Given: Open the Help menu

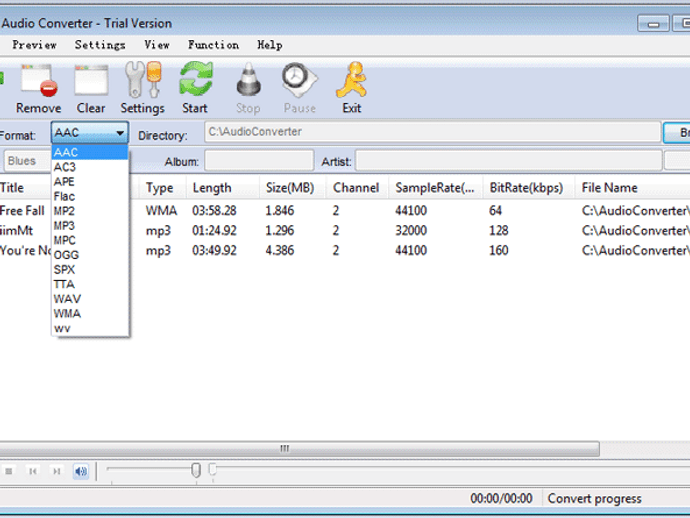Looking at the screenshot, I should tap(270, 45).
